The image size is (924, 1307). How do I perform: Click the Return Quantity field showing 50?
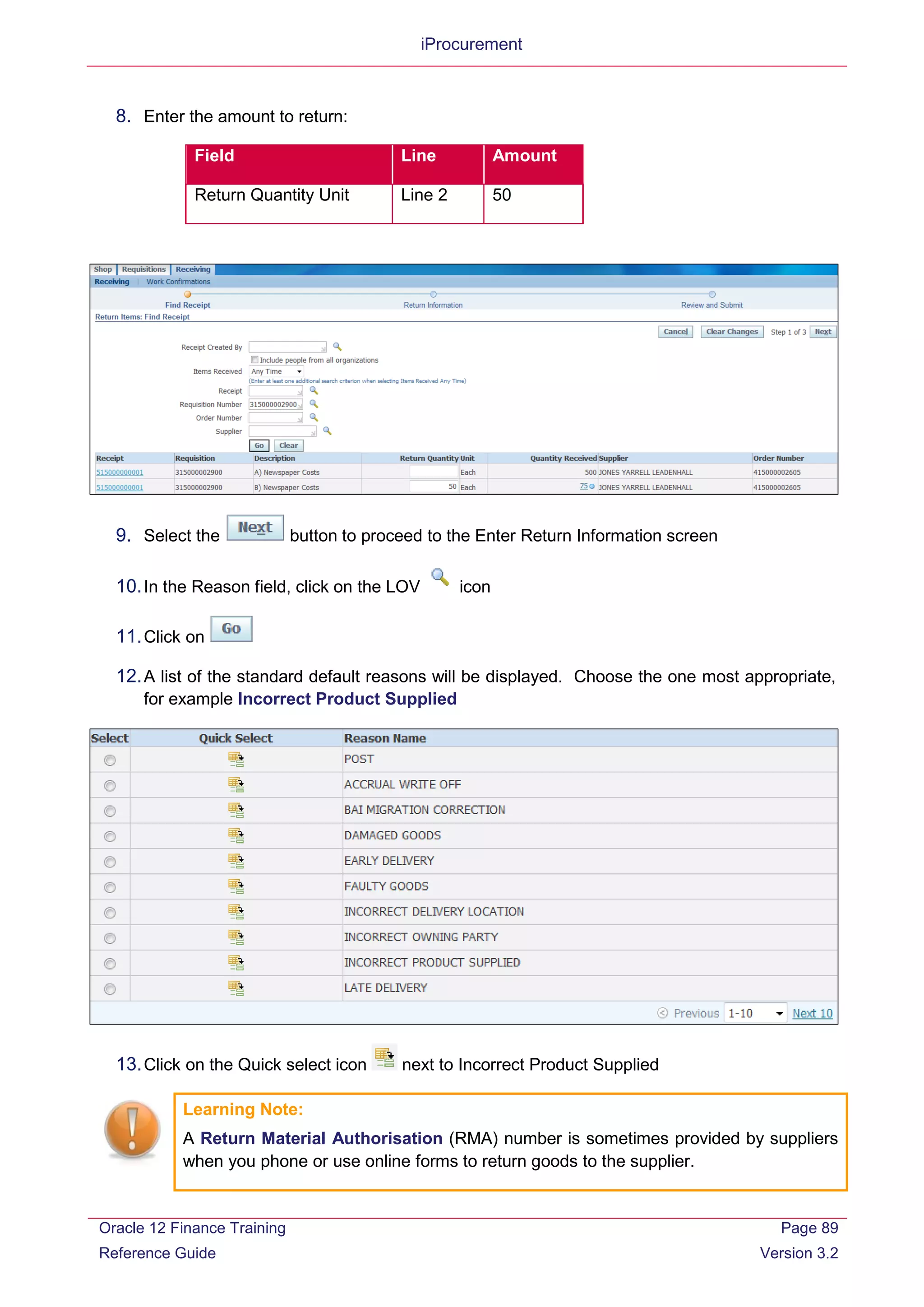(434, 486)
